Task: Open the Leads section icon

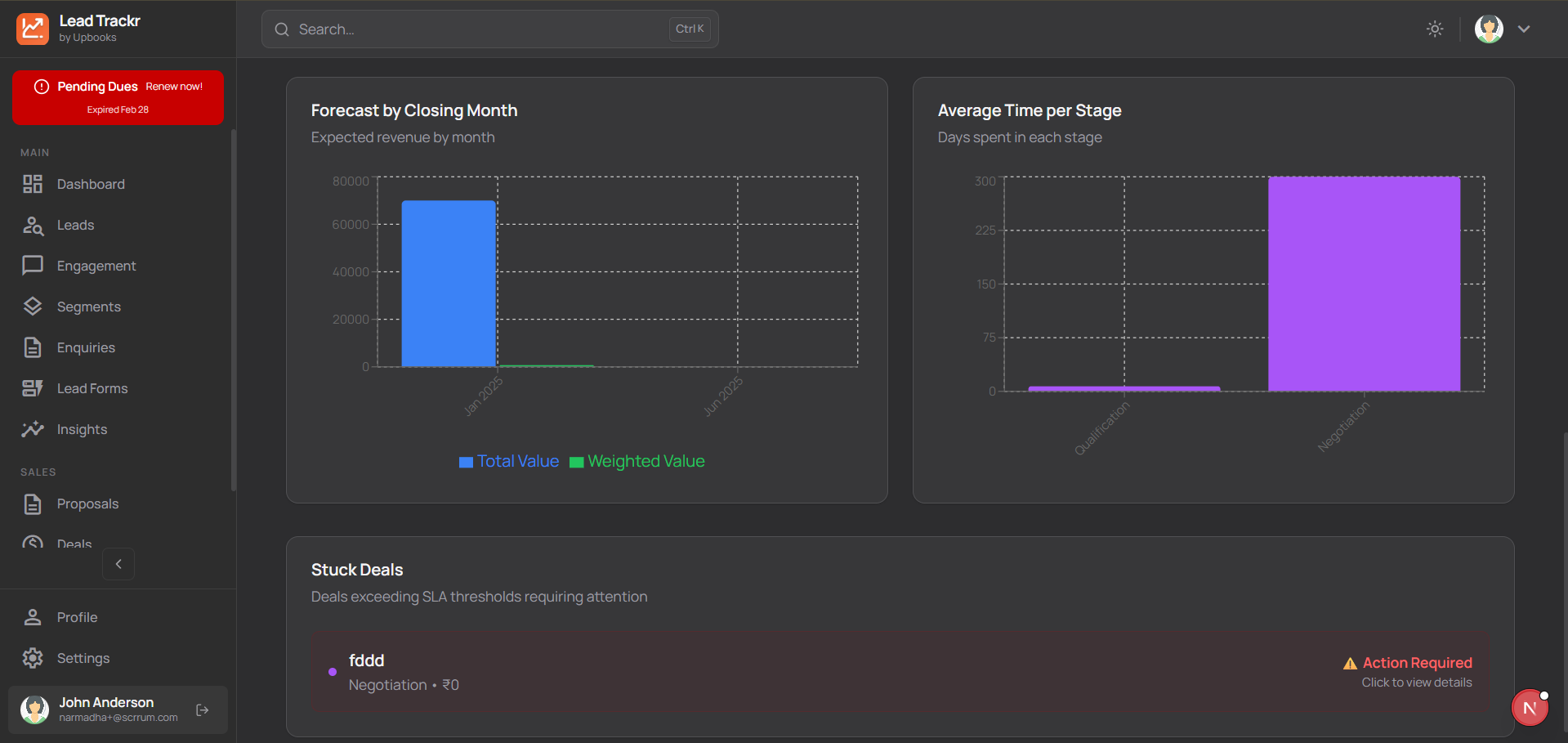Action: (x=33, y=225)
